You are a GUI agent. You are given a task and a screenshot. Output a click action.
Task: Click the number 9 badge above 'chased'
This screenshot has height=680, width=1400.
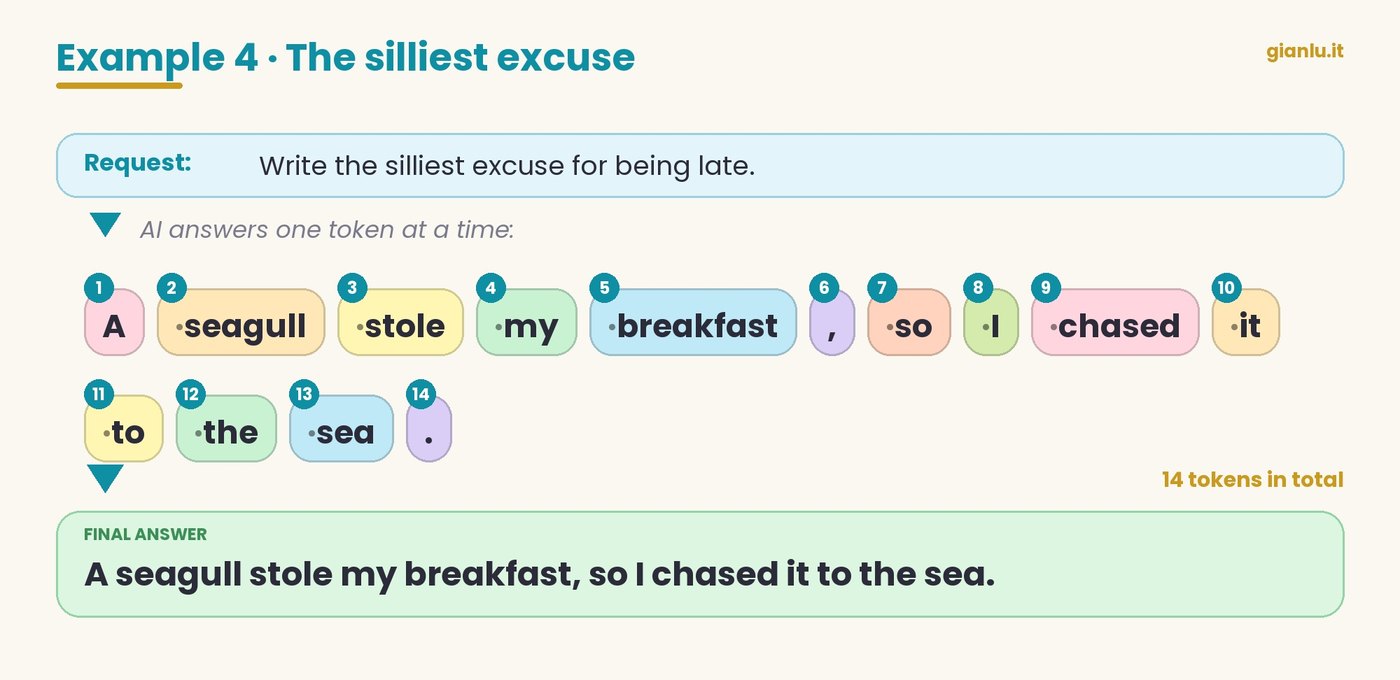coord(1045,289)
